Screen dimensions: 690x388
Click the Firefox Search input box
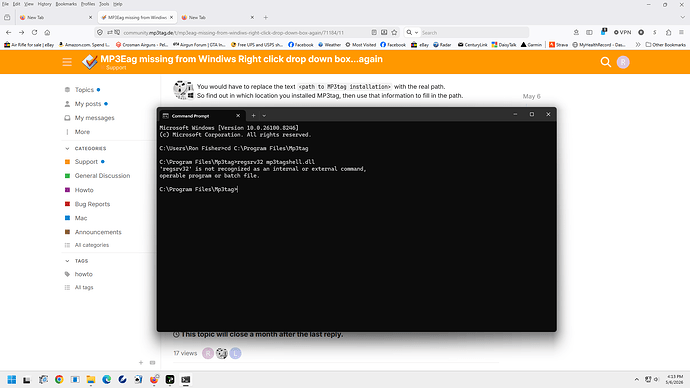click(473, 33)
